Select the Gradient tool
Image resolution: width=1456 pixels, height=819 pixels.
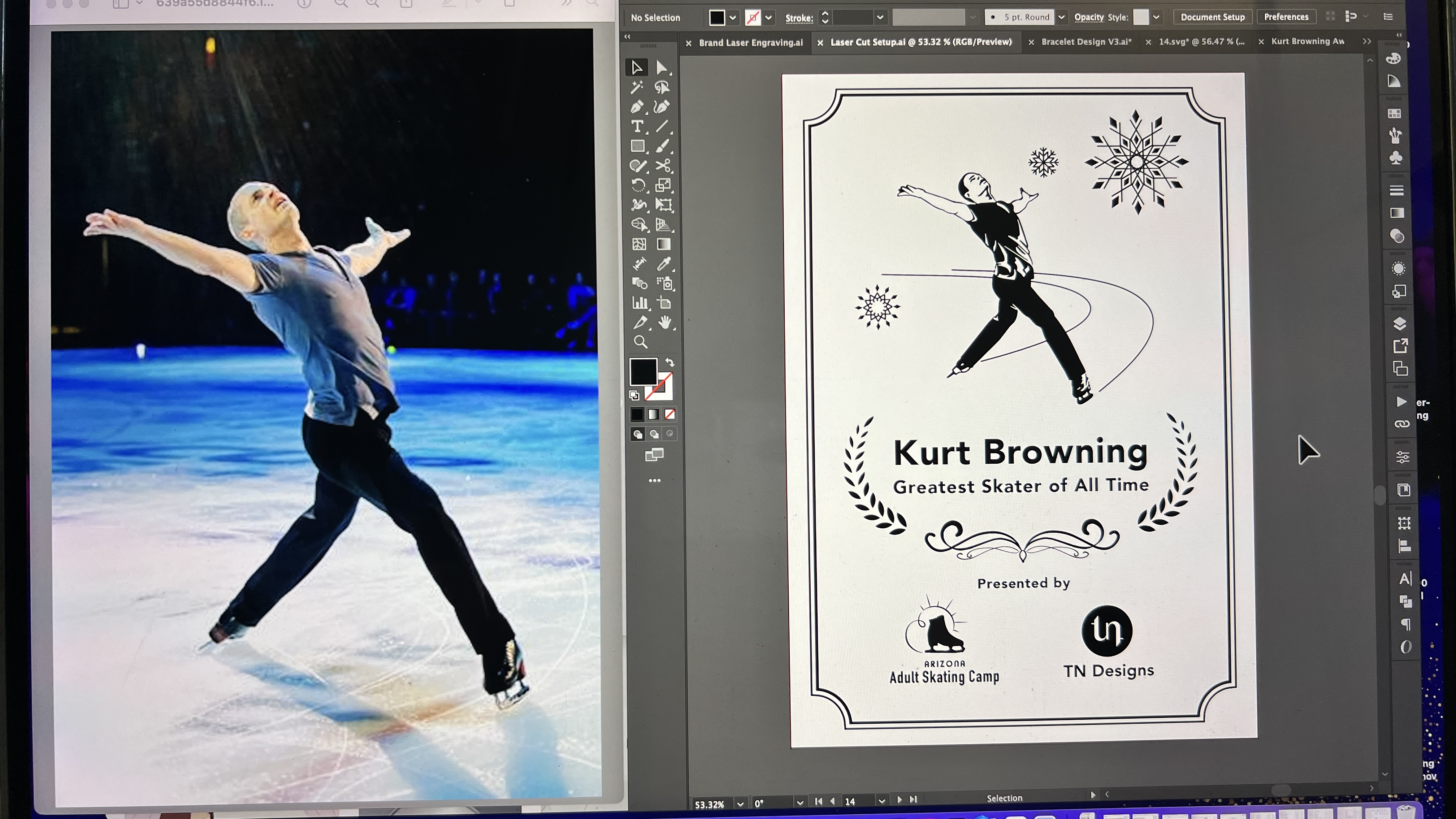click(664, 244)
